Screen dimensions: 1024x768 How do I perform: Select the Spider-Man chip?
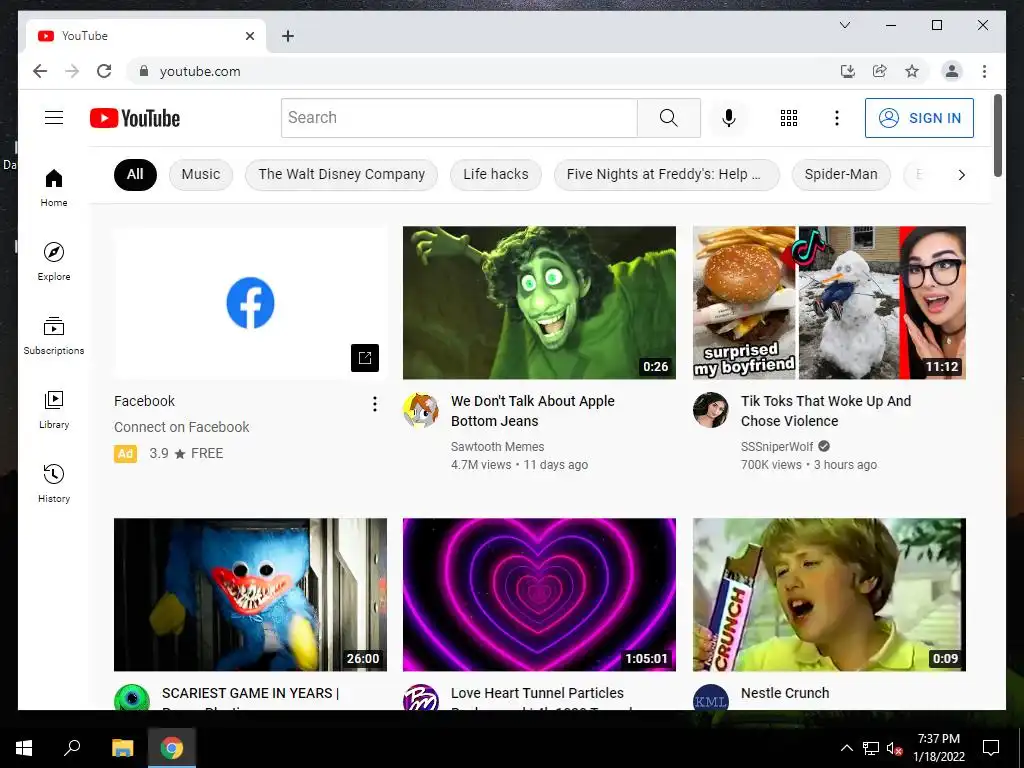[841, 174]
